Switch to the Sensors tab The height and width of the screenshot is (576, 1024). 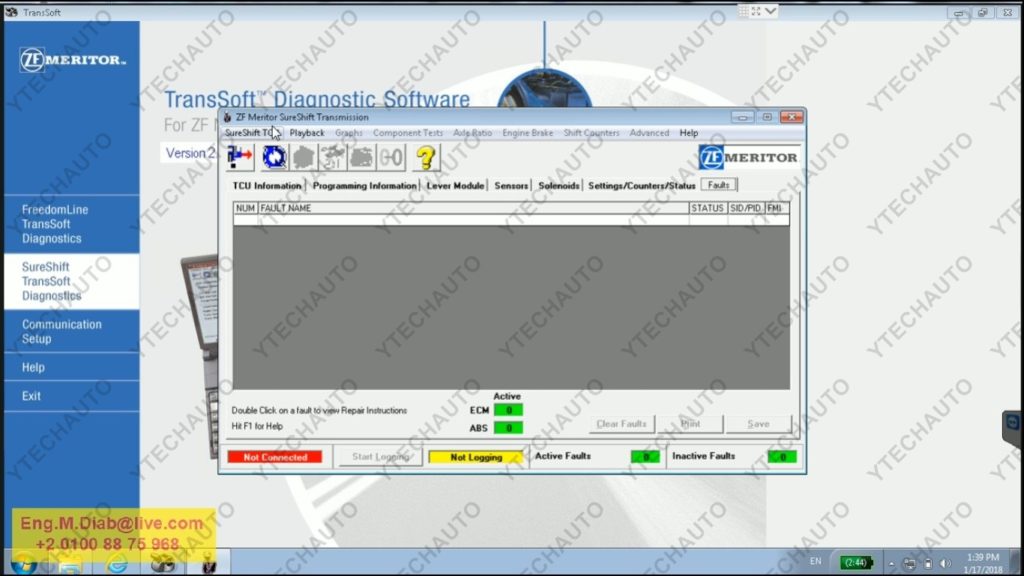coord(513,184)
